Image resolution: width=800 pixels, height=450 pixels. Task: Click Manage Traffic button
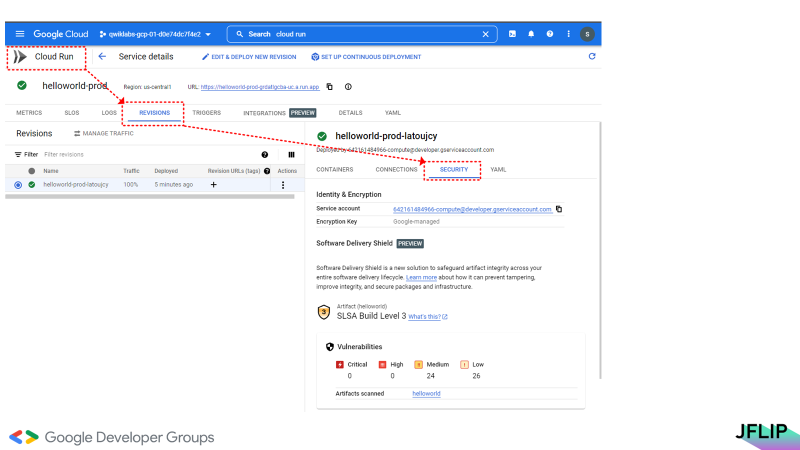tap(104, 134)
